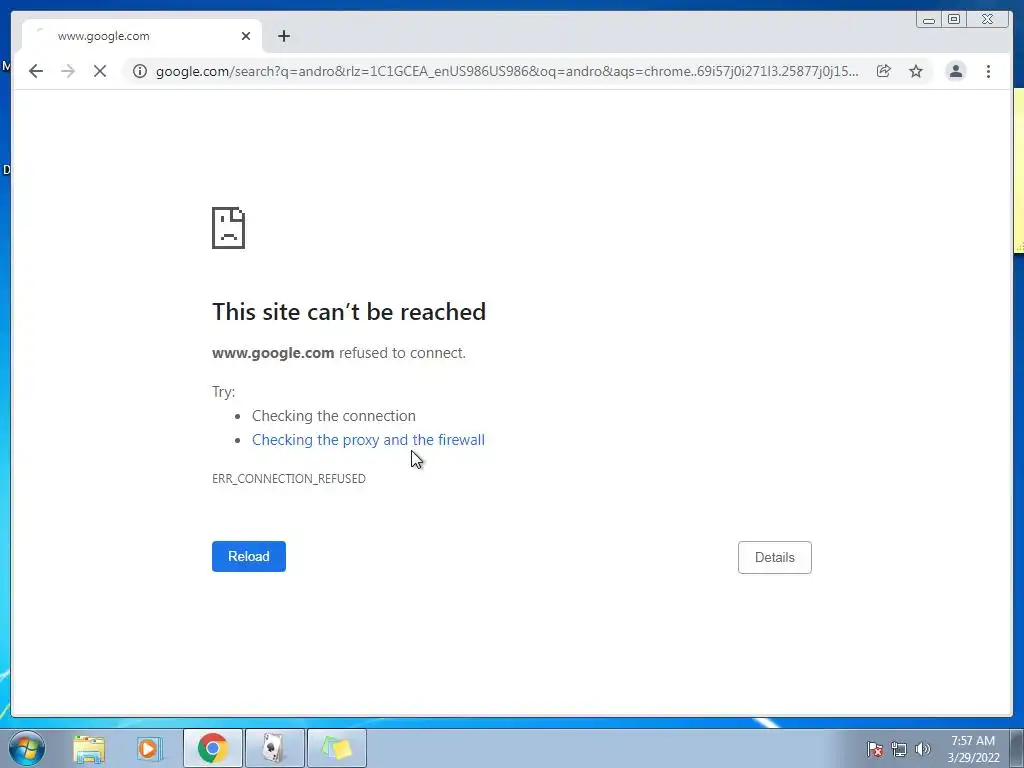Open Action Center flag in tray
1024x768 pixels.
[875, 749]
